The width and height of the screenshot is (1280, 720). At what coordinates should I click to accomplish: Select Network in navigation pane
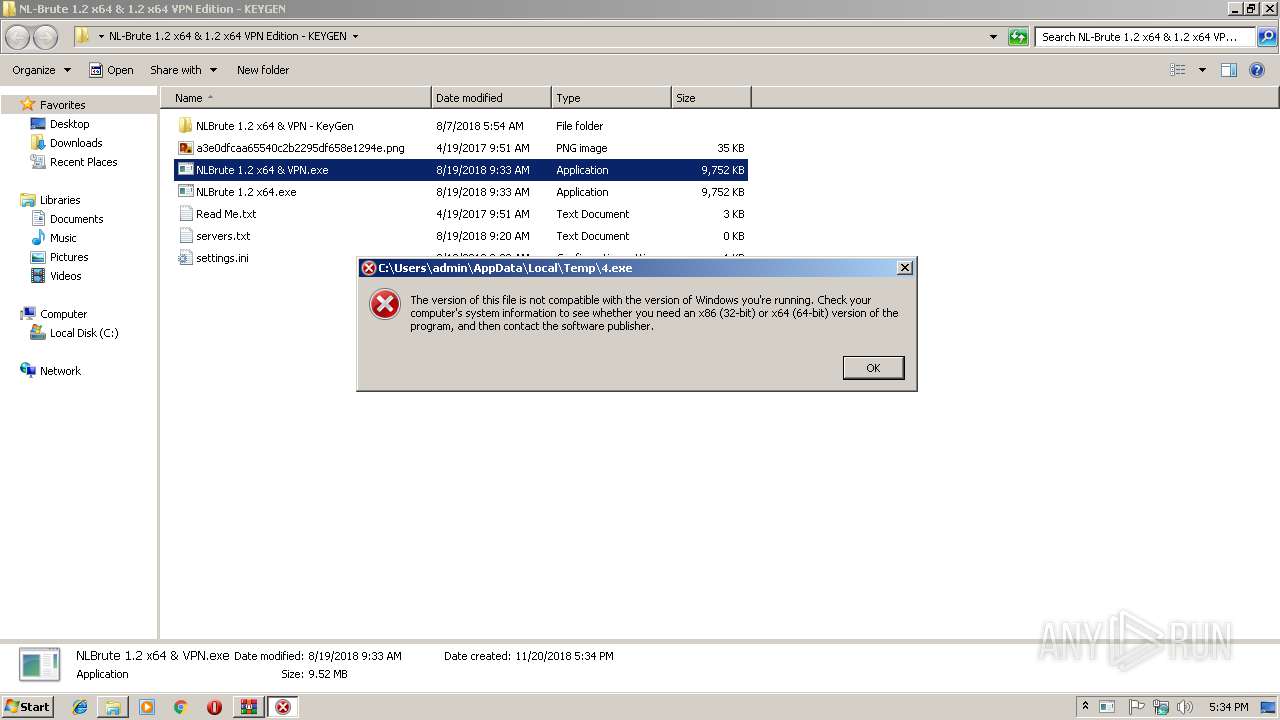coord(60,371)
